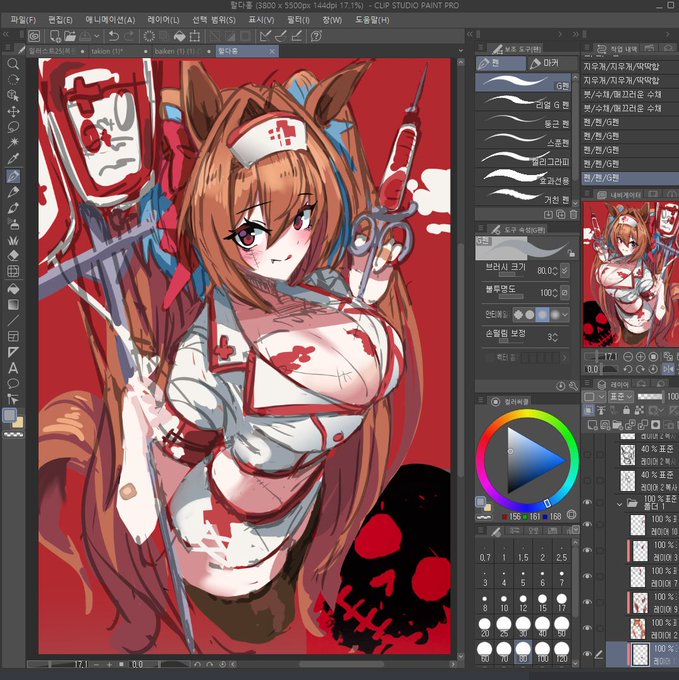Open the 파일(F) menu

click(23, 20)
